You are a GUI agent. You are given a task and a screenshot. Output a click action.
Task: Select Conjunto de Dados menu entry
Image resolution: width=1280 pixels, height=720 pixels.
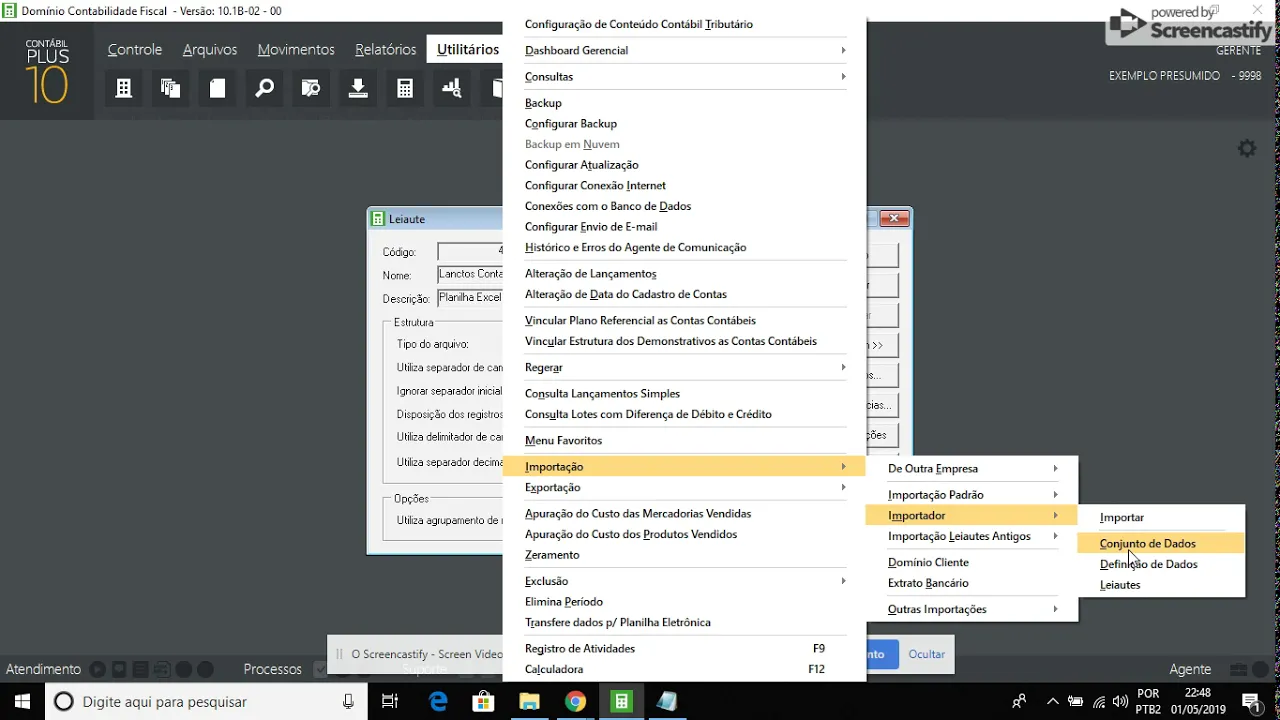coord(1160,543)
